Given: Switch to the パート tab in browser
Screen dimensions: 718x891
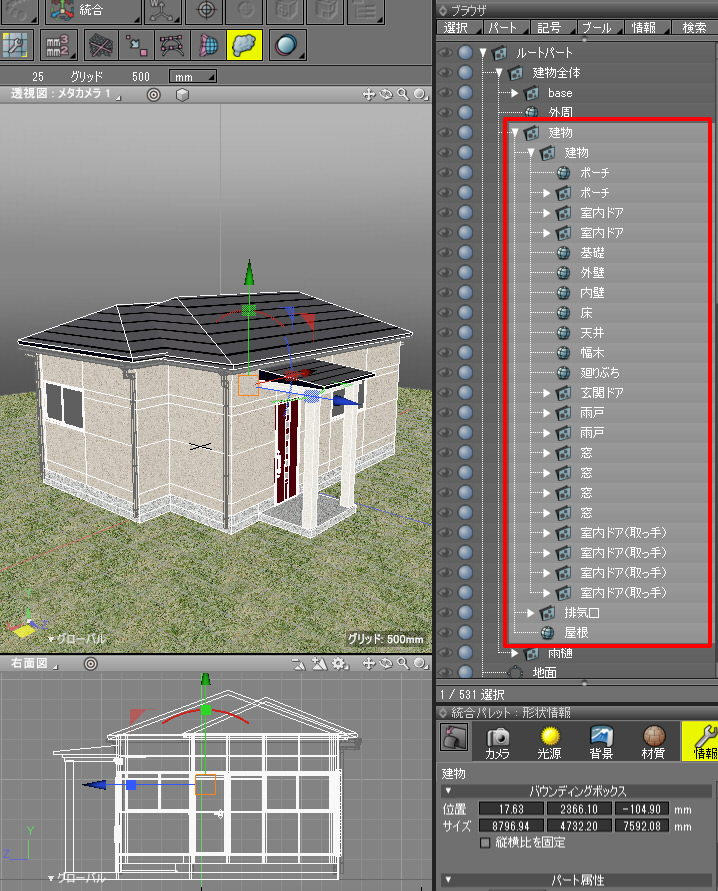Looking at the screenshot, I should pyautogui.click(x=506, y=27).
